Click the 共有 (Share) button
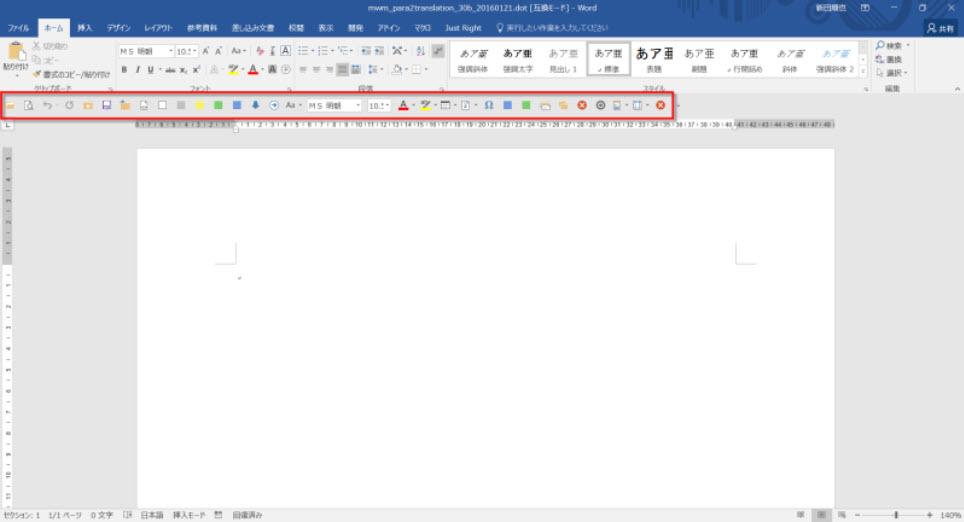This screenshot has height=522, width=964. [938, 28]
